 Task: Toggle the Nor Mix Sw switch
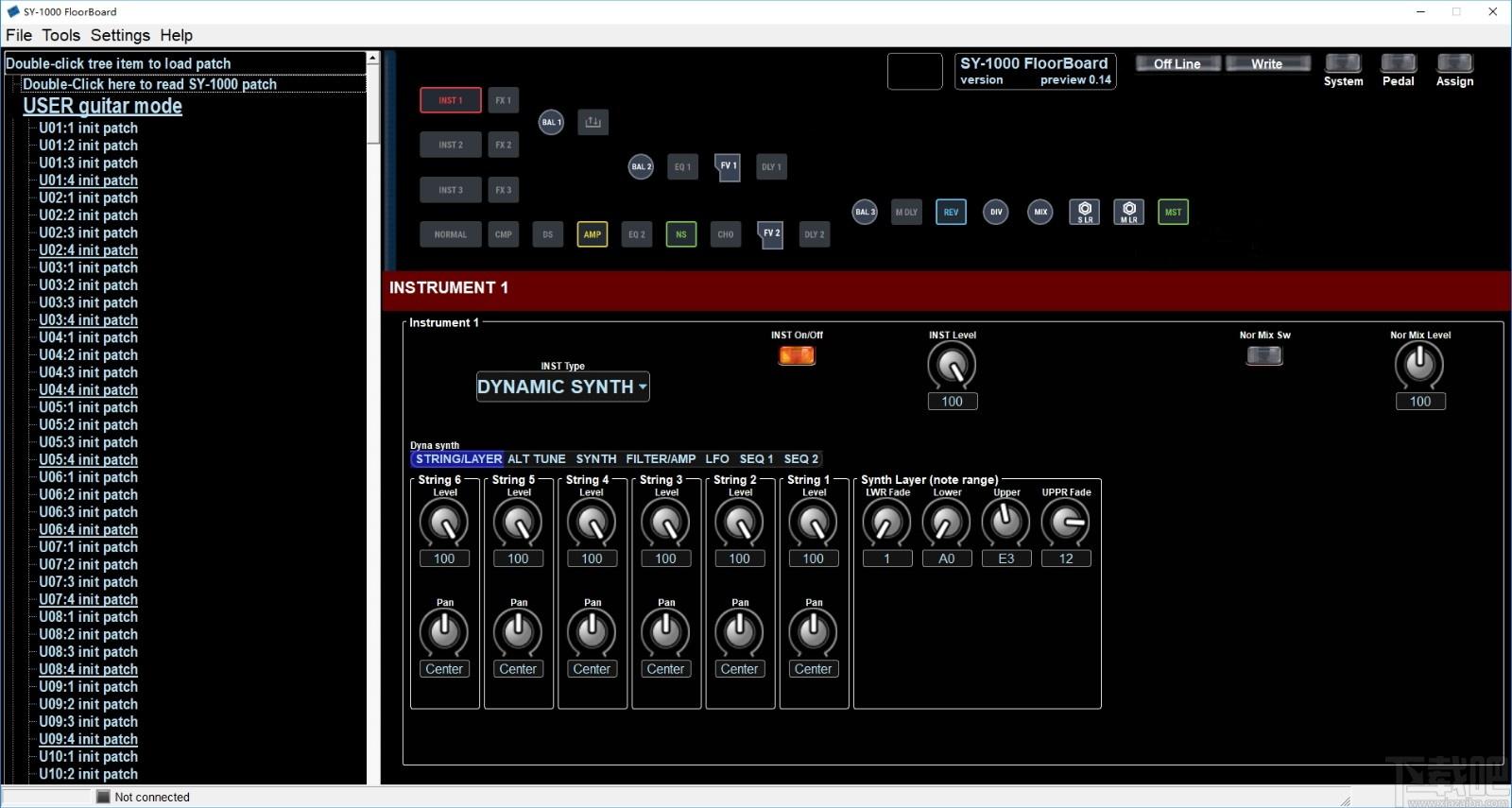(1264, 355)
